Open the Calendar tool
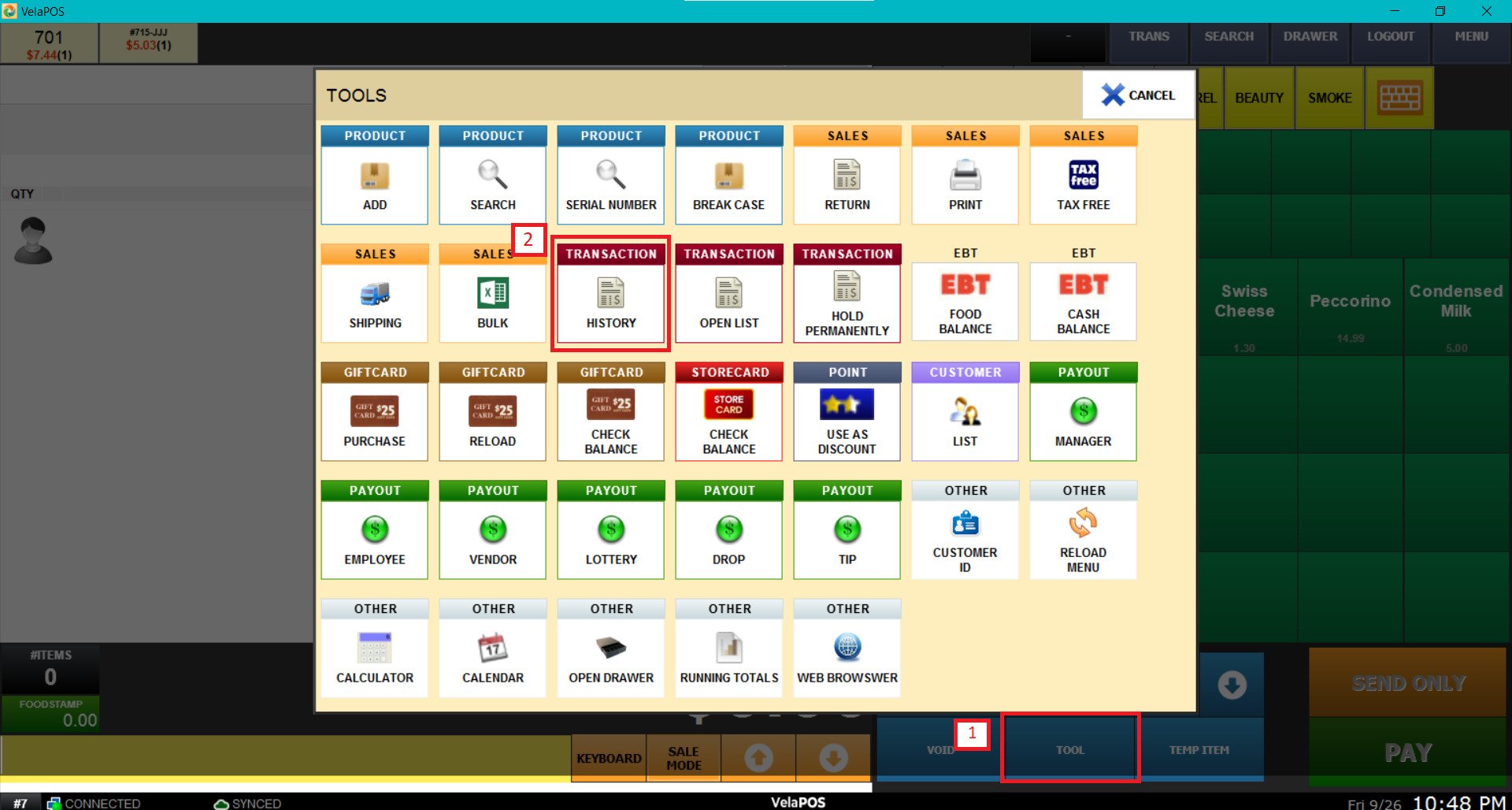1512x810 pixels. tap(492, 648)
